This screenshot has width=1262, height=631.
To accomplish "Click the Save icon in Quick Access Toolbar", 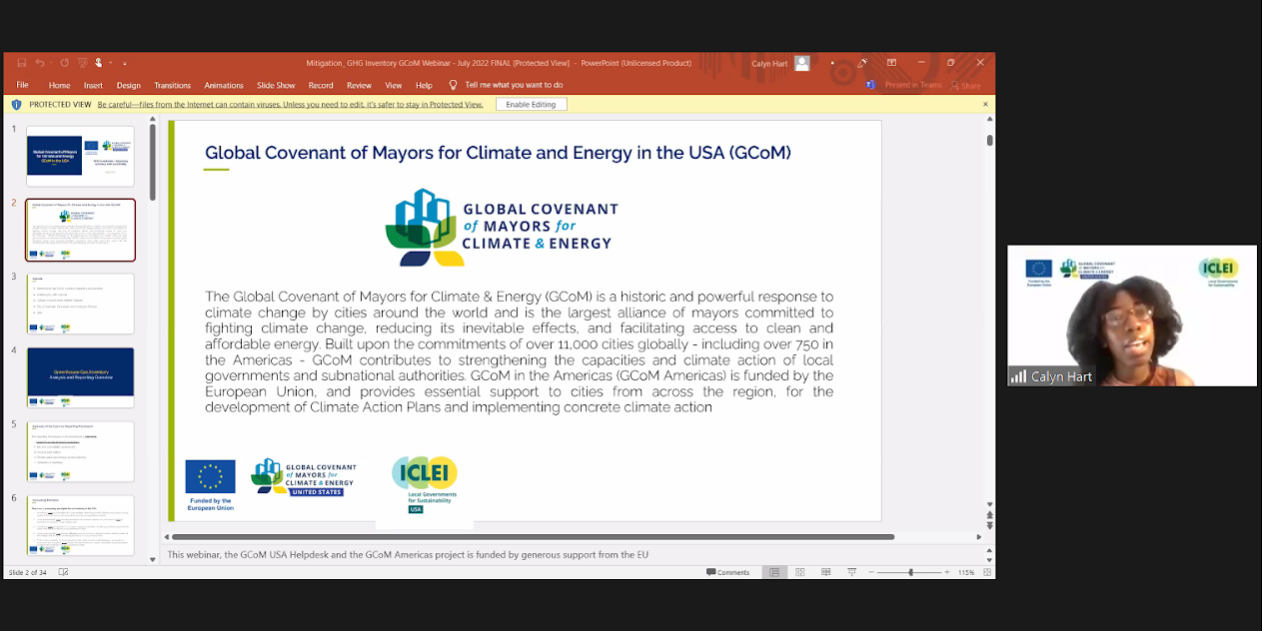I will [x=21, y=63].
